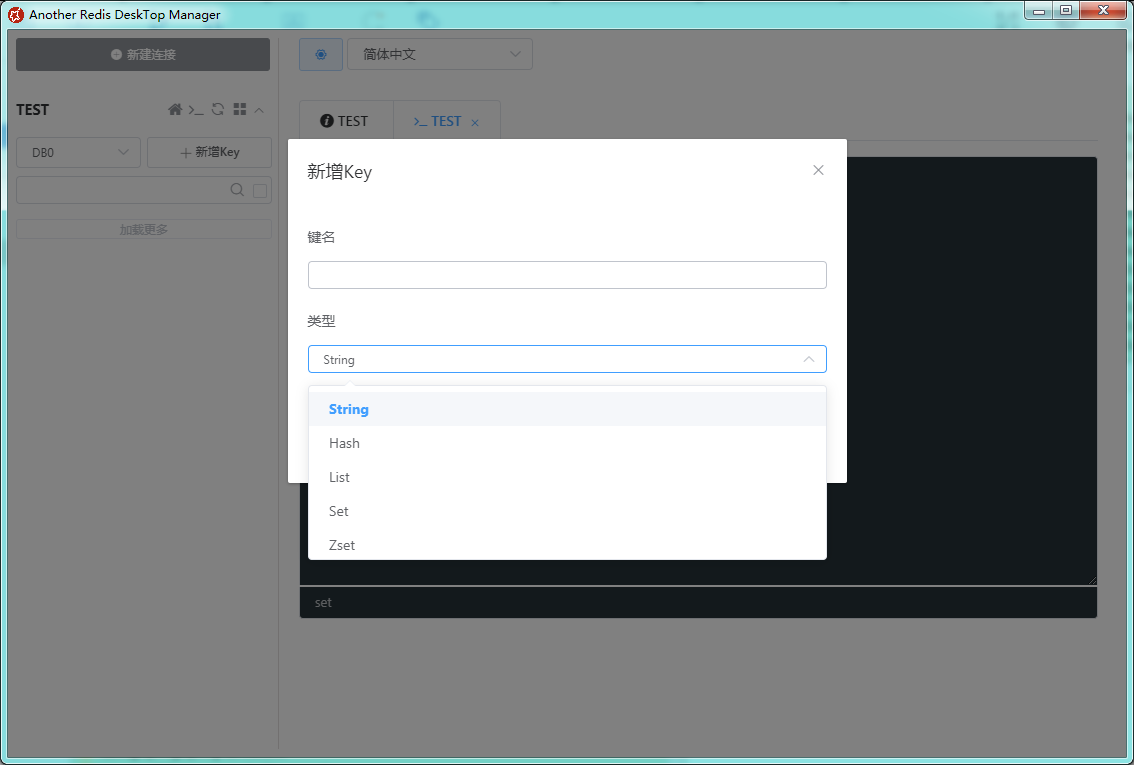Click the home icon next to TEST connection
Viewport: 1134px width, 765px height.
tap(175, 109)
